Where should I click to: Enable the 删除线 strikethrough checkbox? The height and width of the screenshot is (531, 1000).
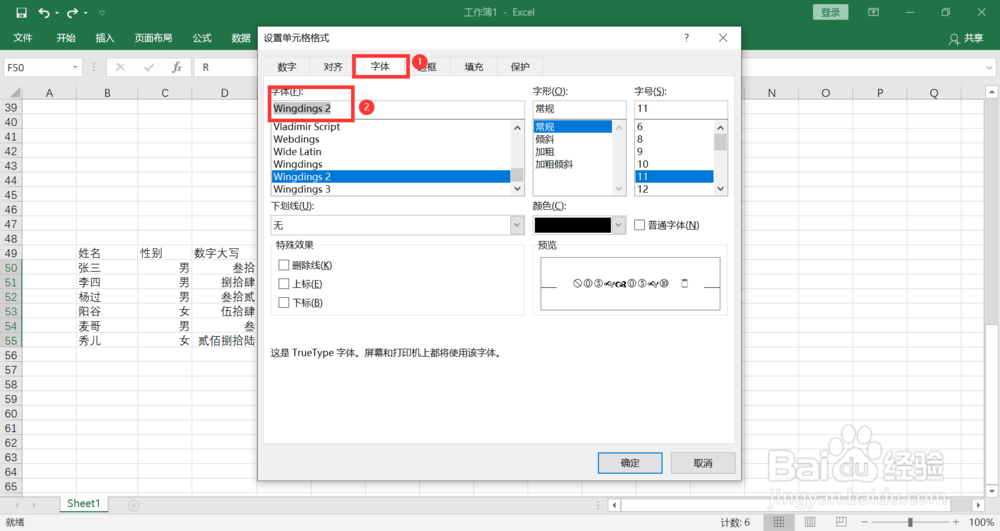pos(284,265)
